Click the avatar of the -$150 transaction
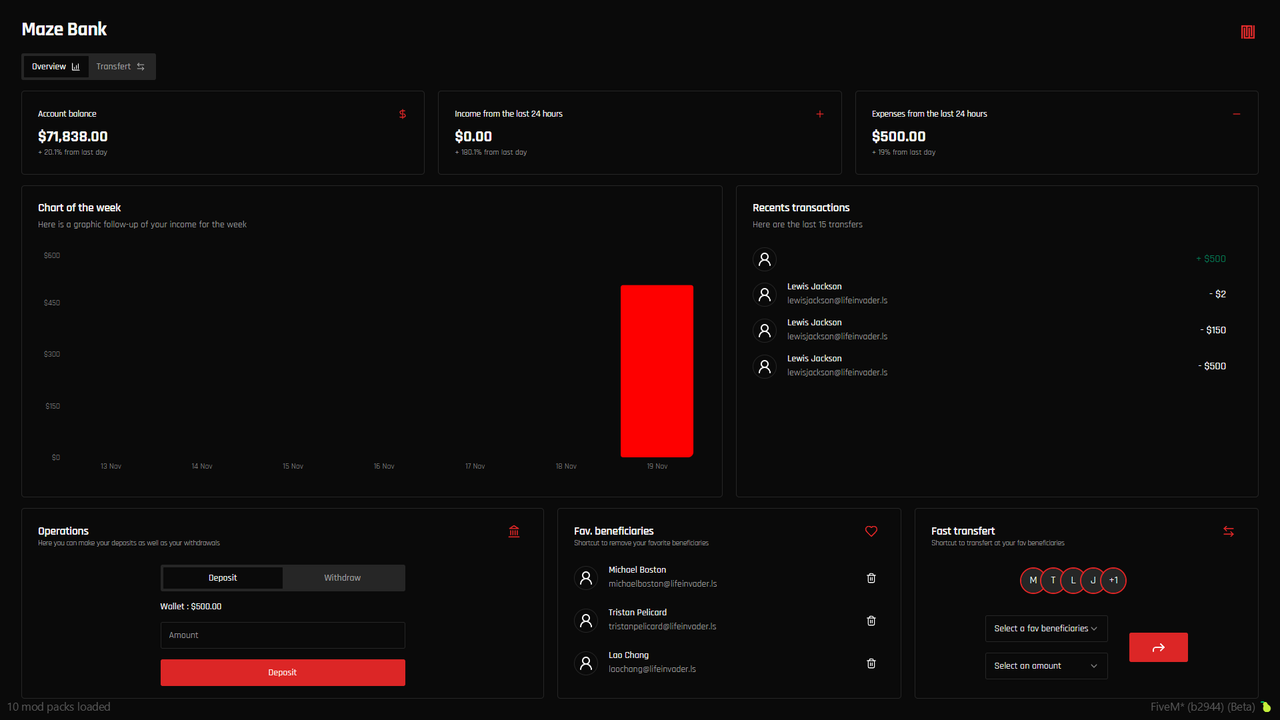This screenshot has height=720, width=1280. 765,331
